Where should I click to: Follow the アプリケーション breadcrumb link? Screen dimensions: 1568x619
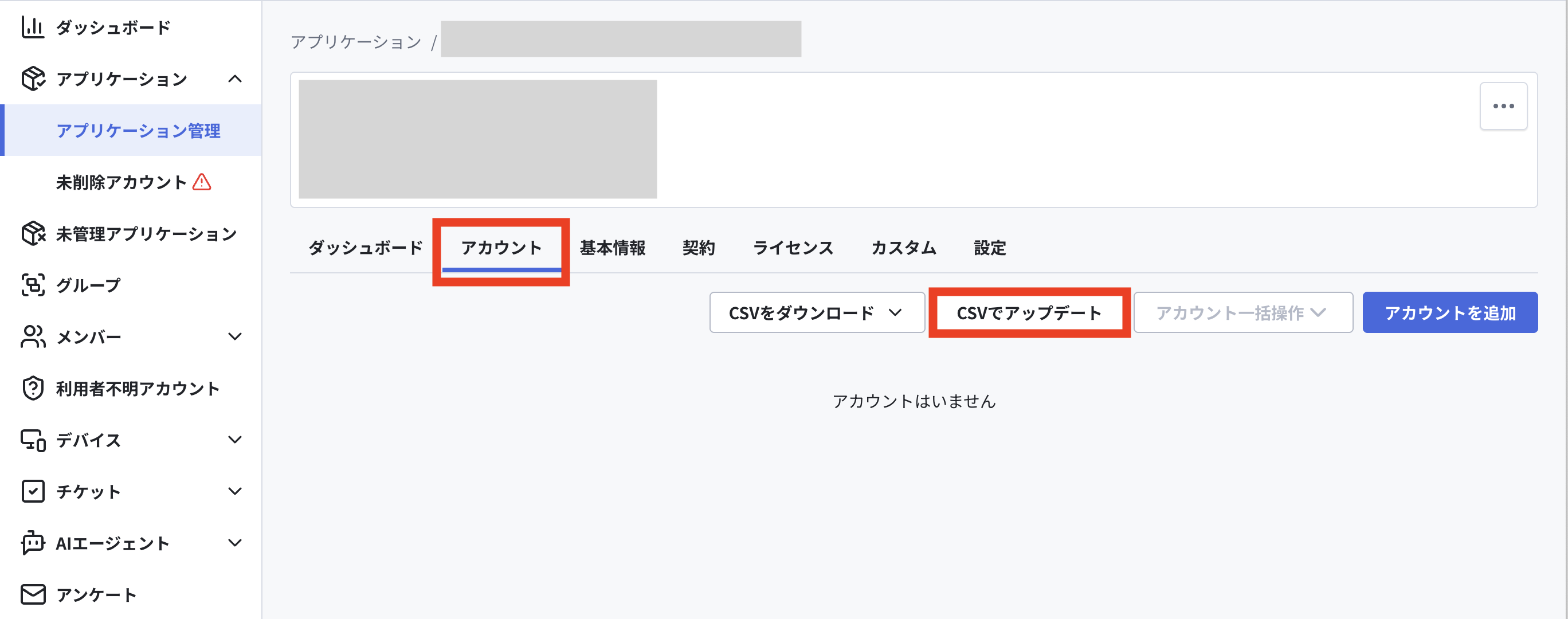click(356, 42)
